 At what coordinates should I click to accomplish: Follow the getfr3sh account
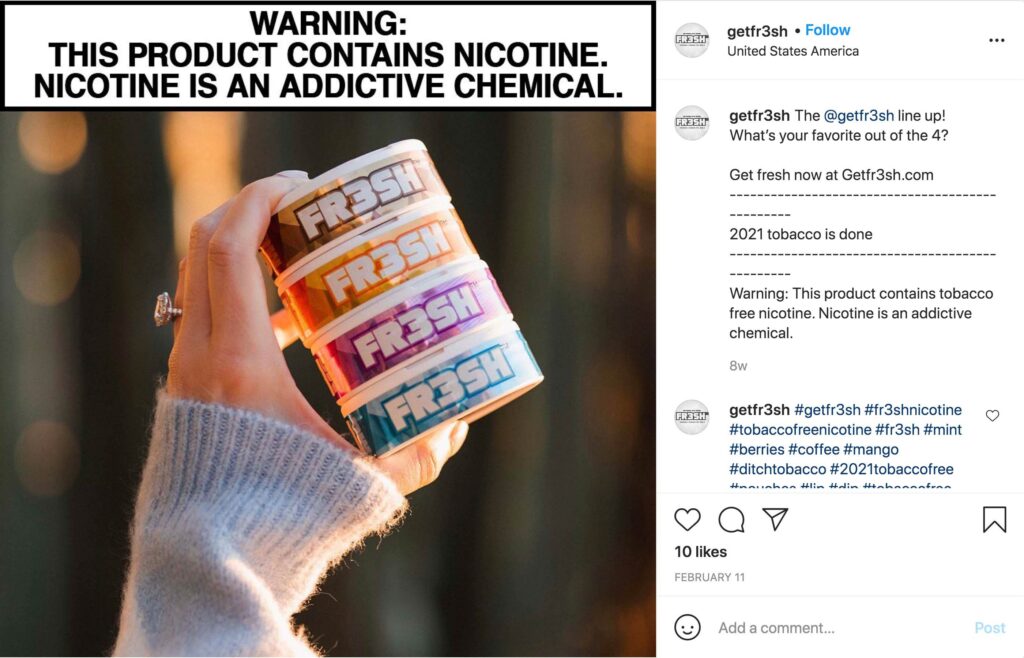point(827,30)
